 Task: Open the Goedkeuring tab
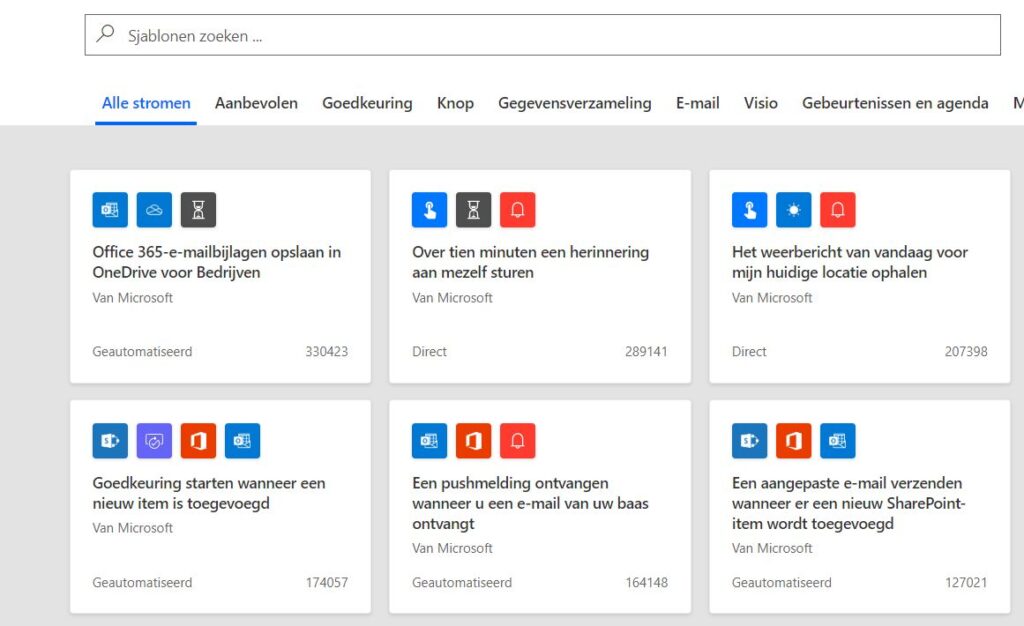coord(367,103)
